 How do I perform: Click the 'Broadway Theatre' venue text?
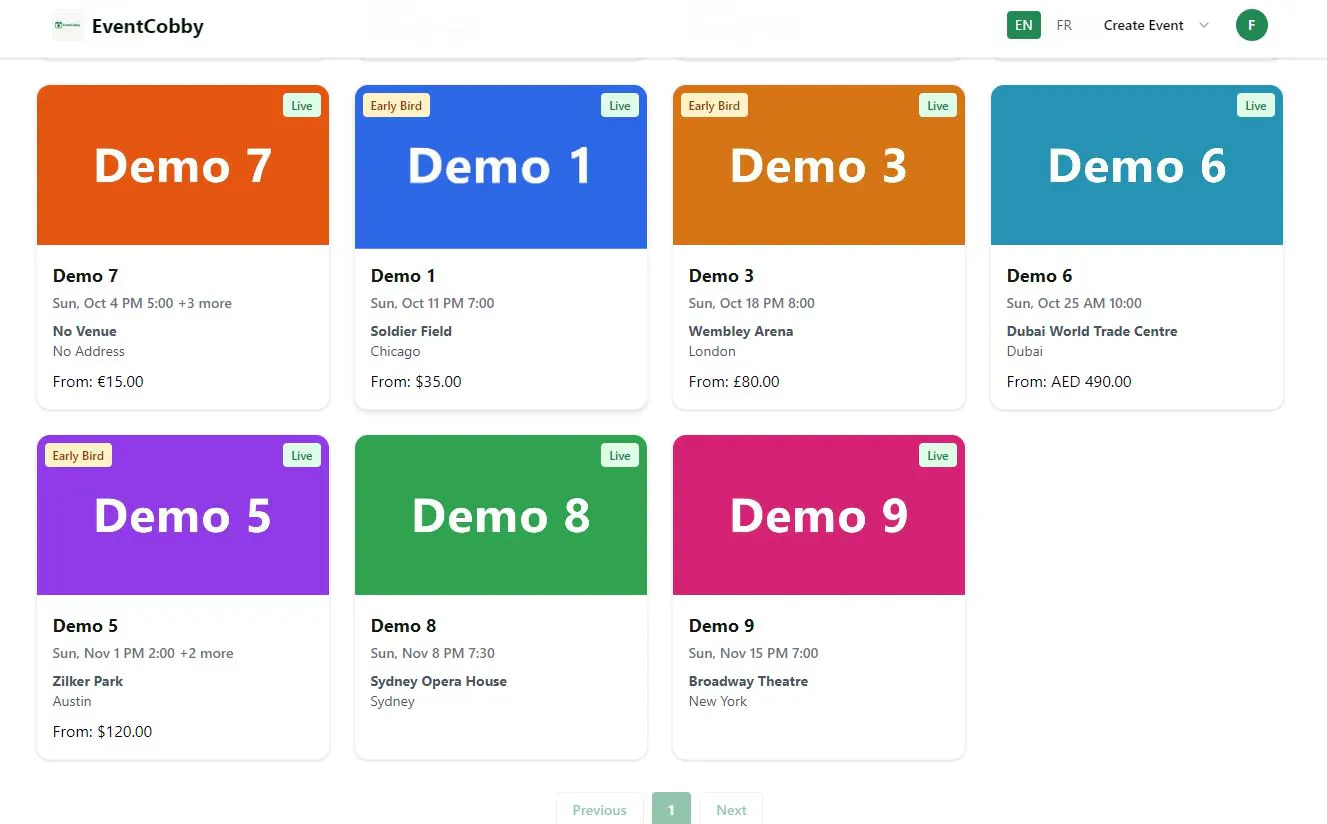pyautogui.click(x=748, y=681)
